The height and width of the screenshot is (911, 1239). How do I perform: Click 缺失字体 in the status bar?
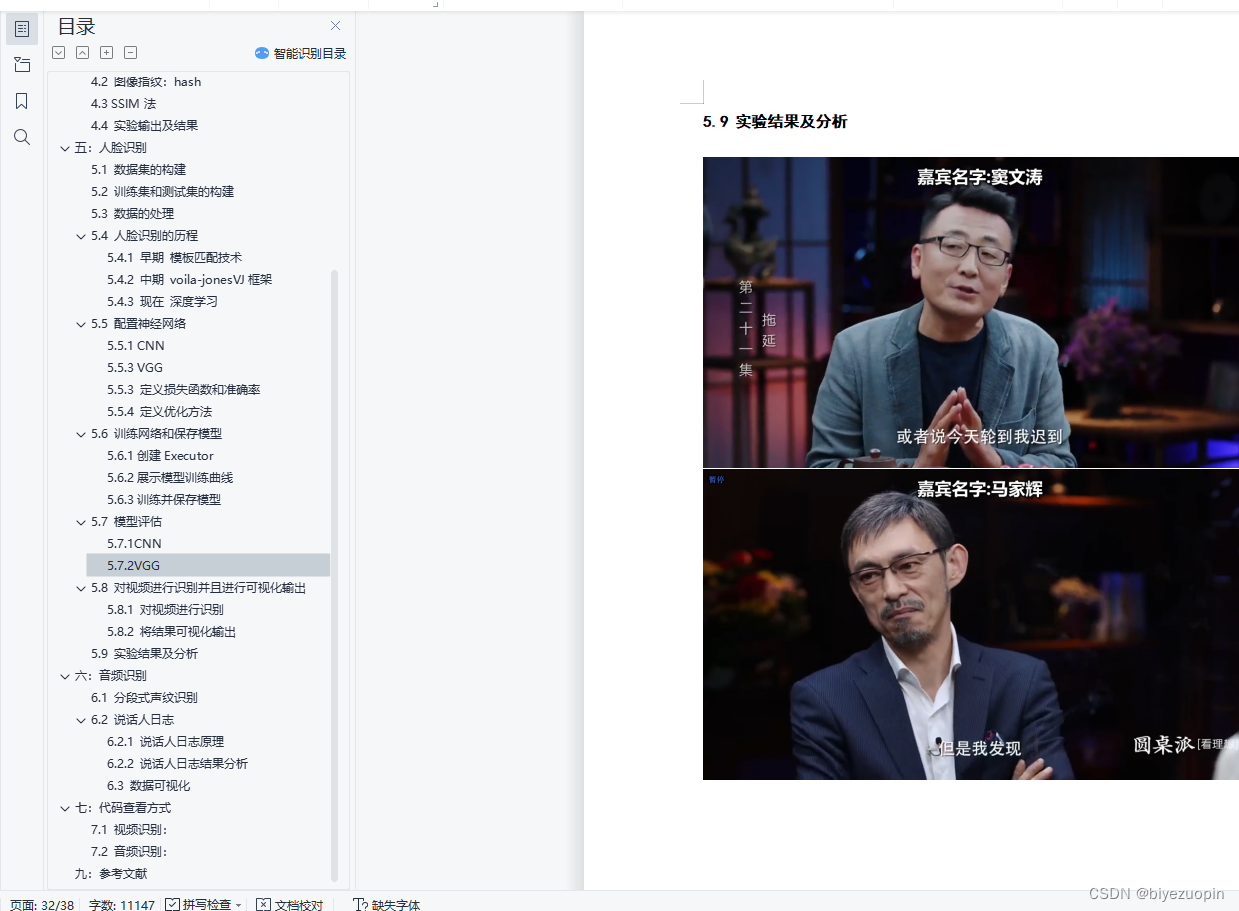click(x=386, y=904)
